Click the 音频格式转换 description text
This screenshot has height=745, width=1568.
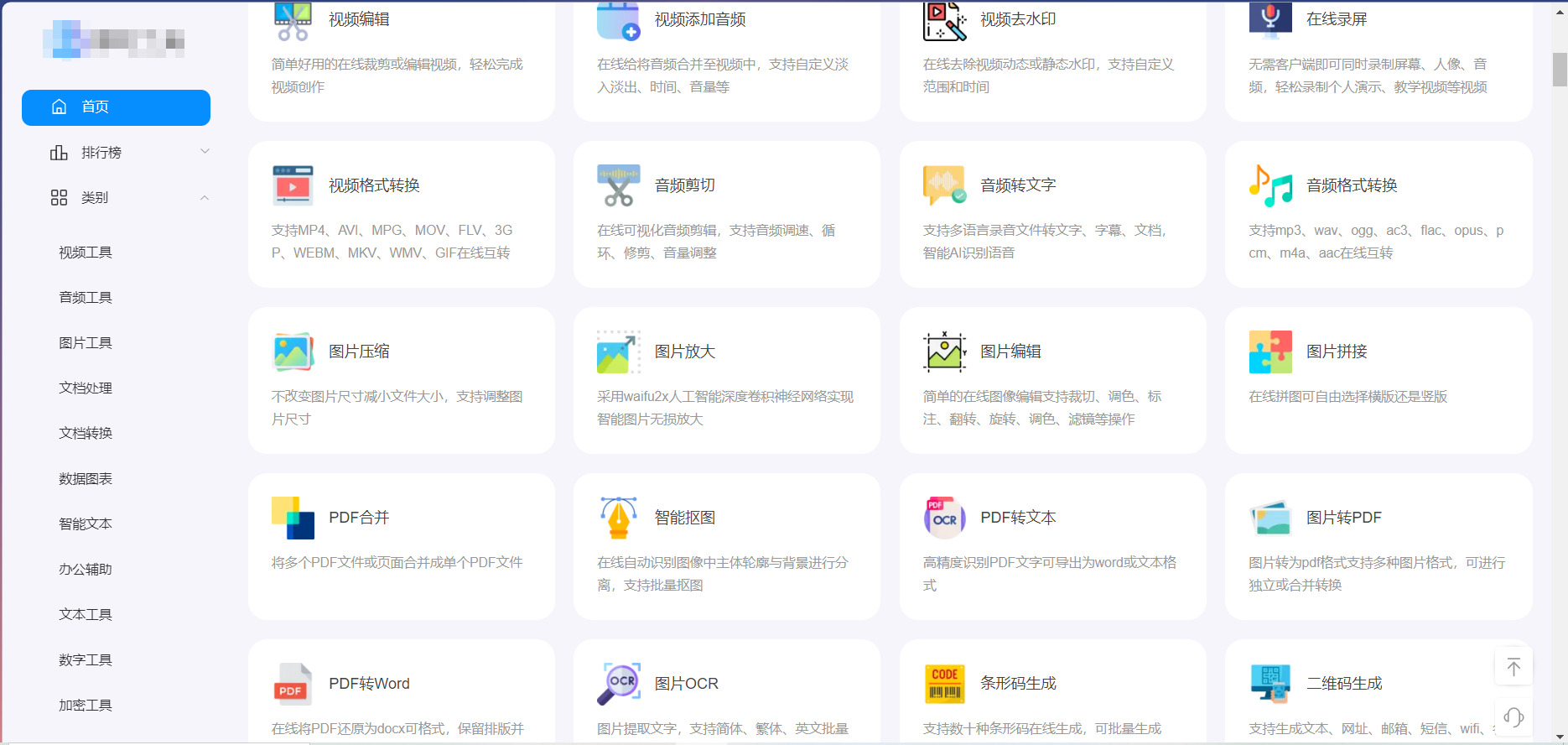pyautogui.click(x=1376, y=242)
